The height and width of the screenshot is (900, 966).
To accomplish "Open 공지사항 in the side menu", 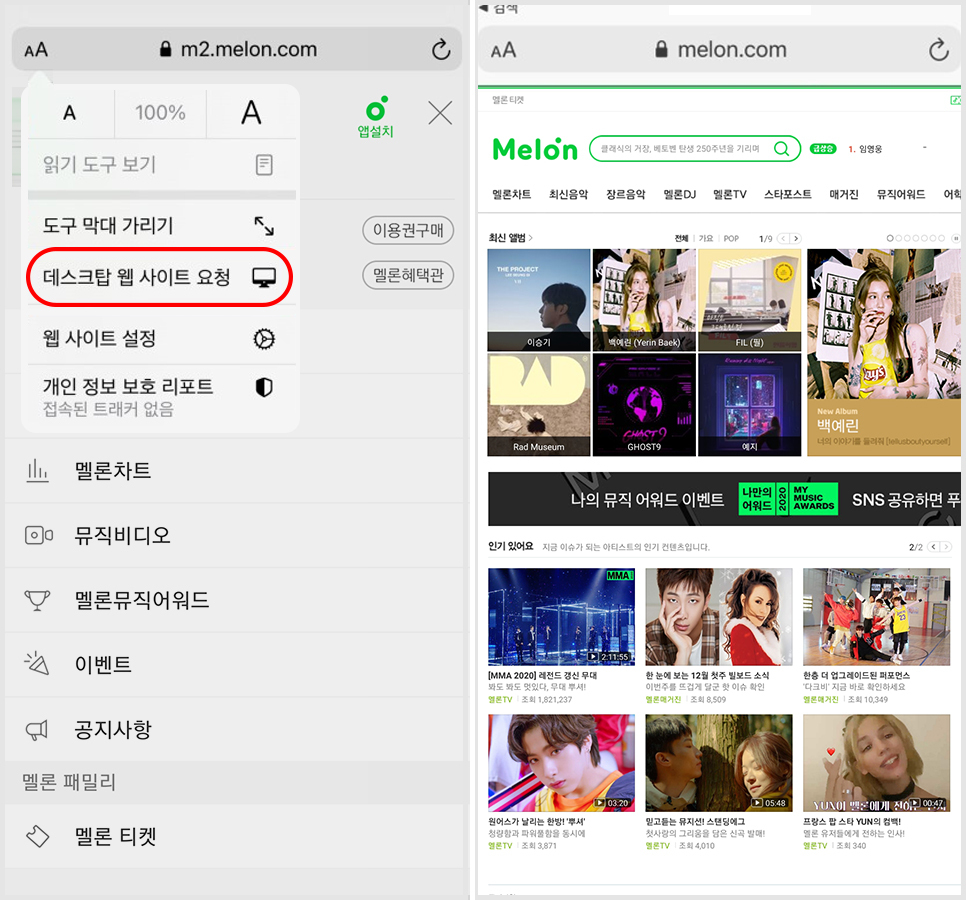I will [x=234, y=729].
